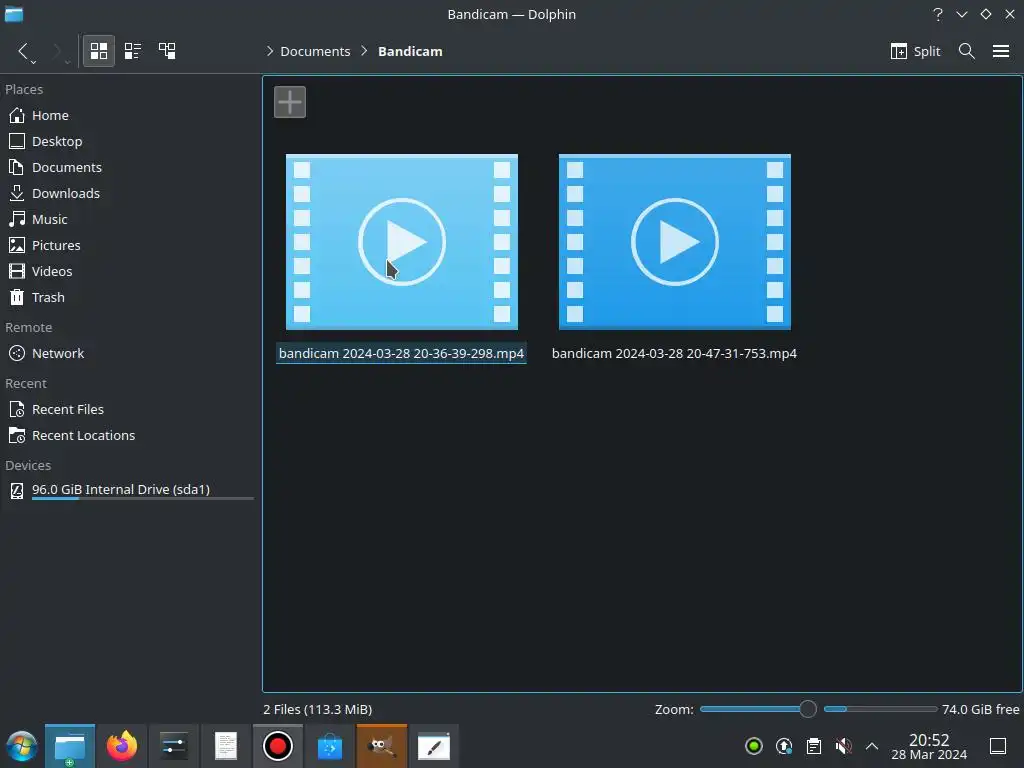Open the clipboard tray icon
The image size is (1024, 768).
point(814,746)
